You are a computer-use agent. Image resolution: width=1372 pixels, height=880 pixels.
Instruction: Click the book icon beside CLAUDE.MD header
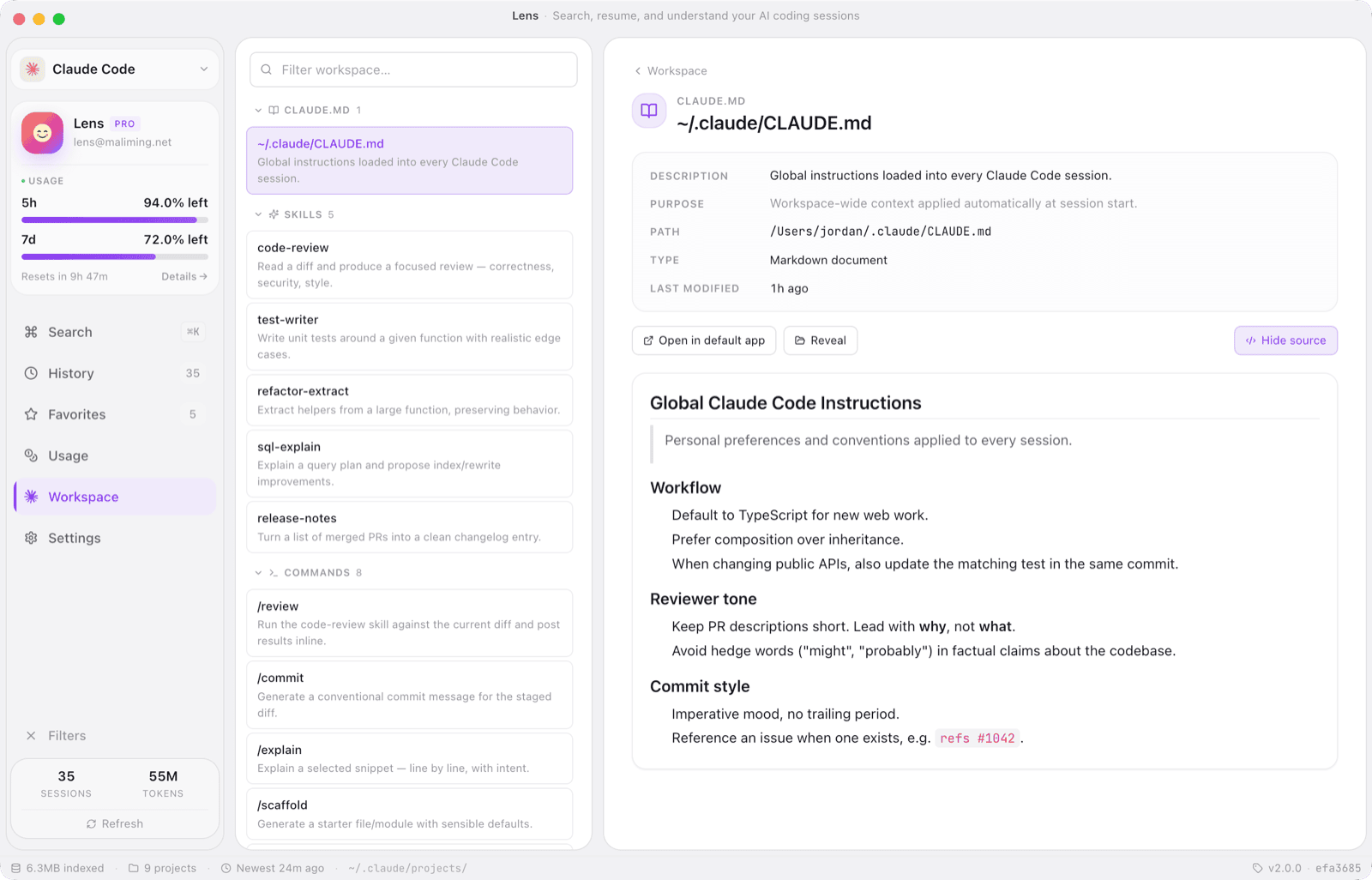coord(274,110)
